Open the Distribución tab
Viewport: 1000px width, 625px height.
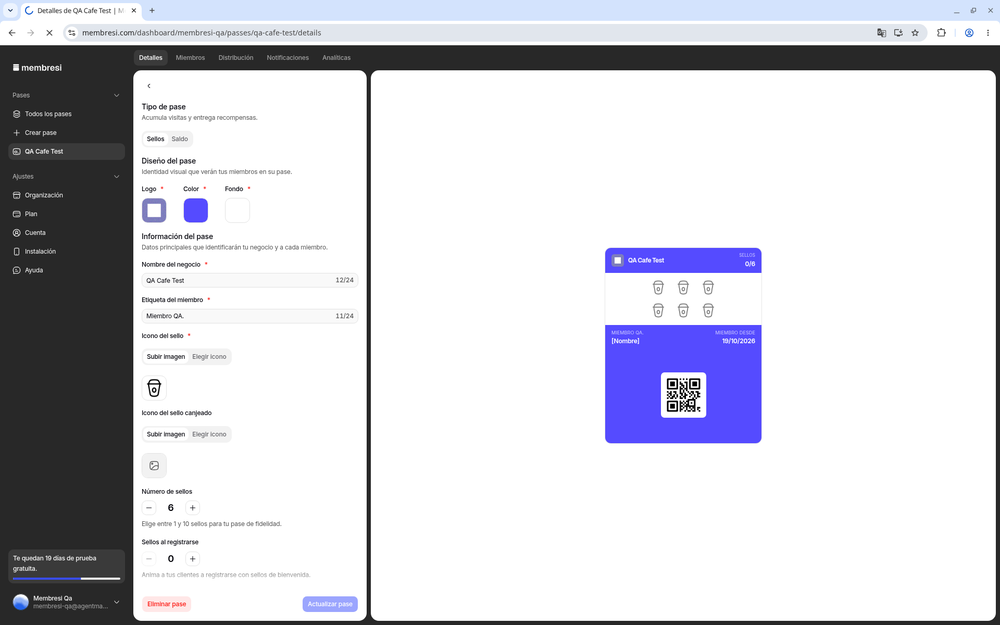pos(235,57)
